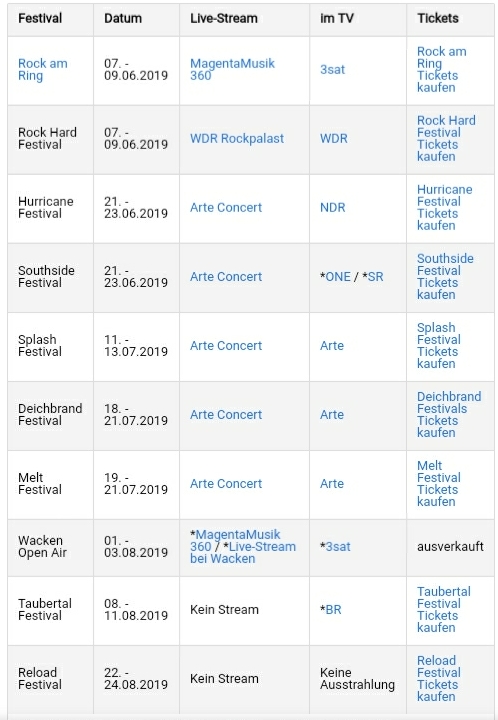Open Reload Festival Tickets kaufen link
Screen dimensions: 498x720
[x=439, y=679]
